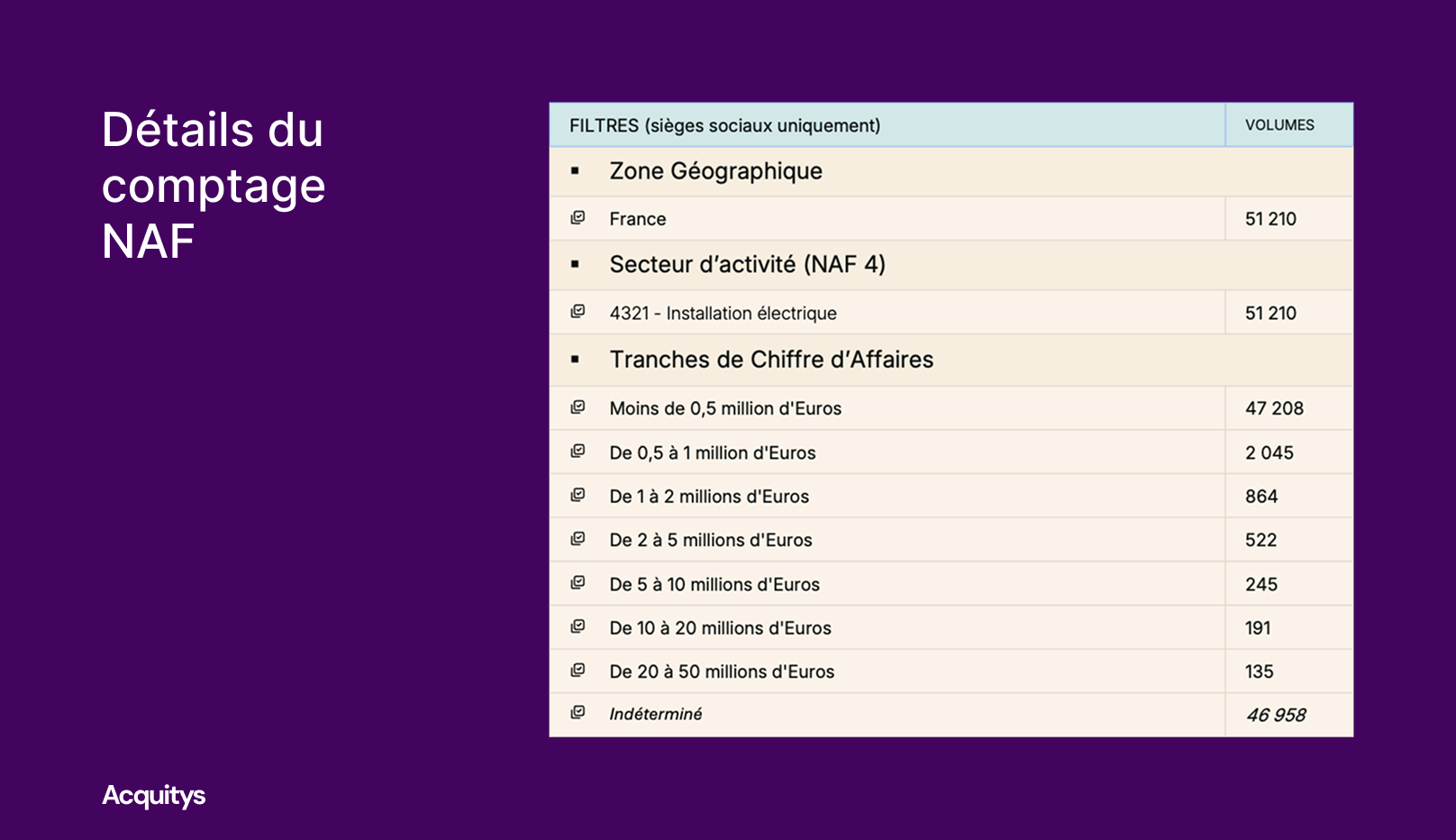This screenshot has width=1456, height=840.
Task: Collapse the Secteur d'activité (NAF 4) bullet
Action: coord(575,265)
